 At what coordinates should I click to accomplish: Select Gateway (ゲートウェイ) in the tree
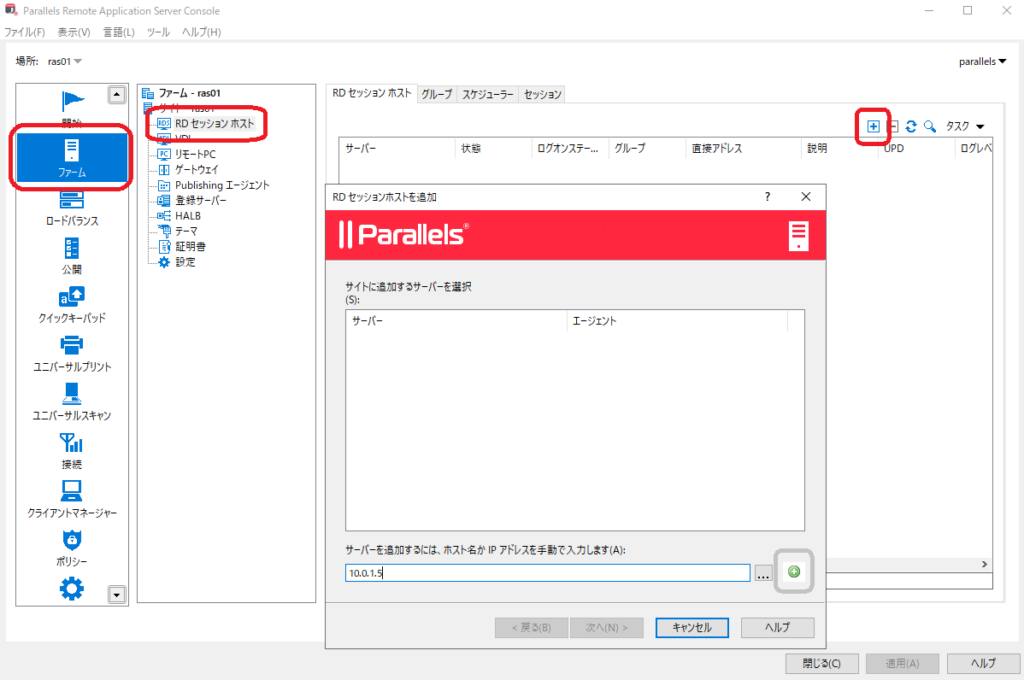[x=196, y=170]
